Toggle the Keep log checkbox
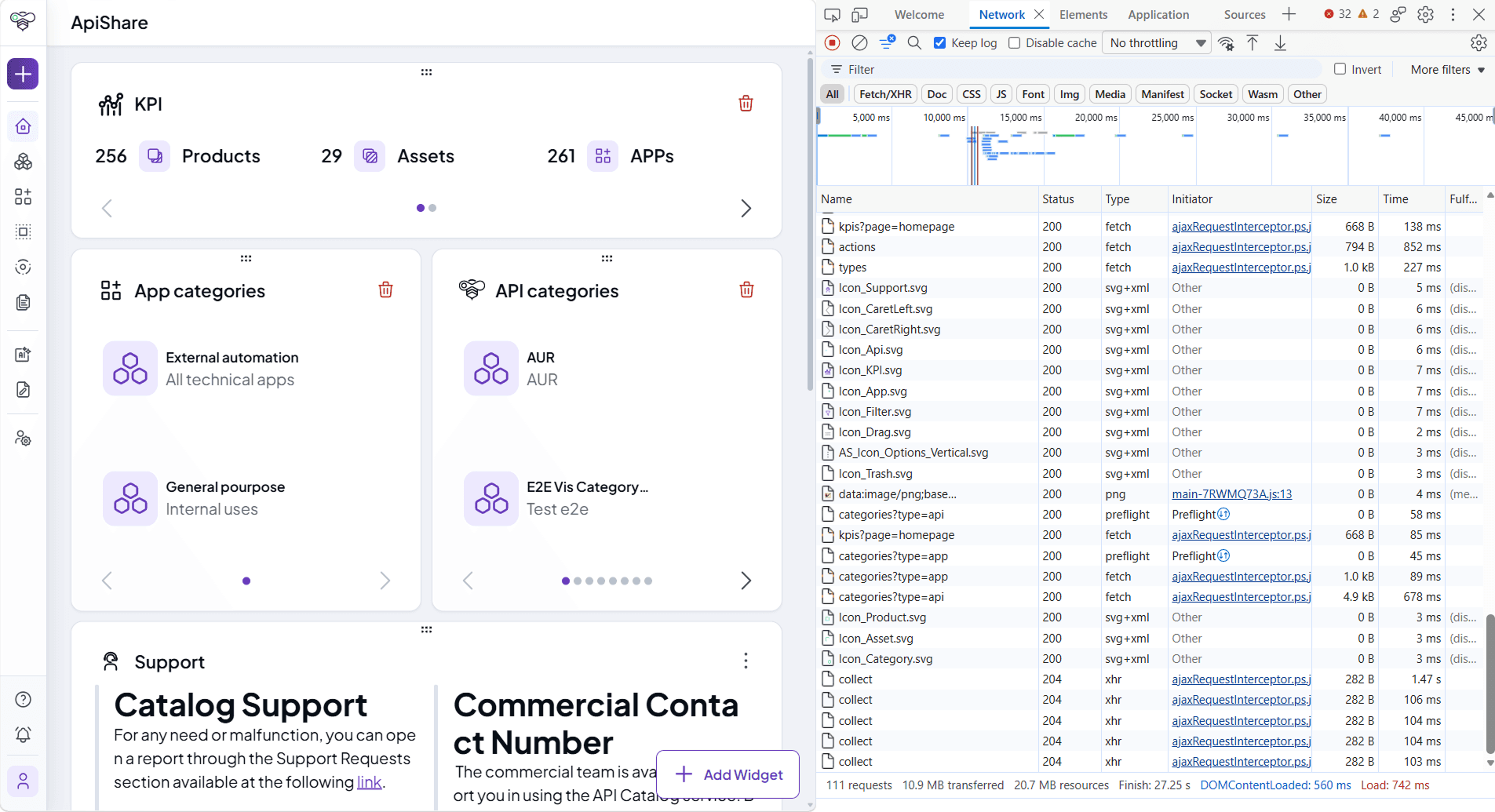Viewport: 1495px width, 812px height. [x=939, y=43]
